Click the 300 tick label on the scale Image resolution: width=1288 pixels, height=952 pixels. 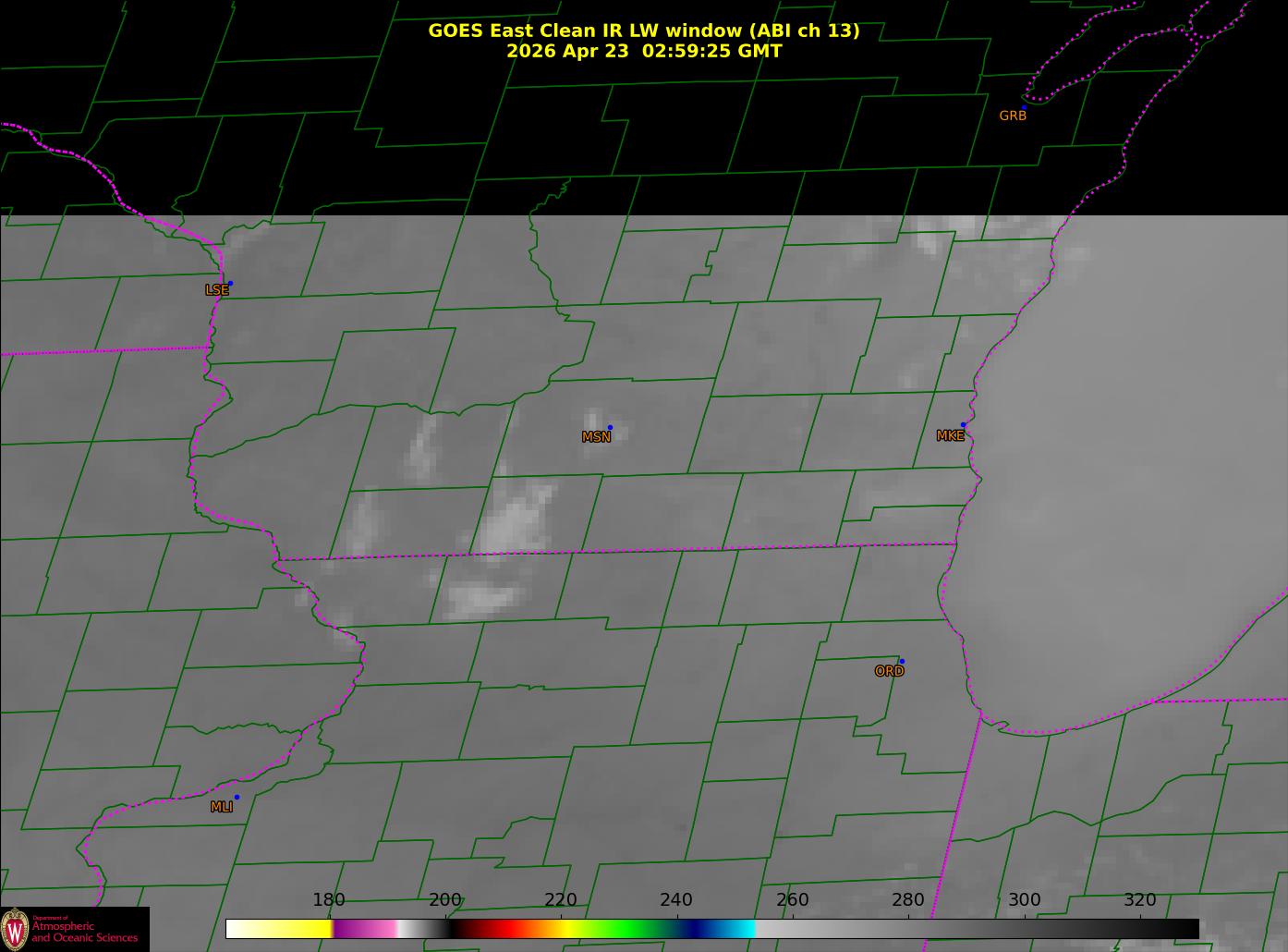[1024, 900]
